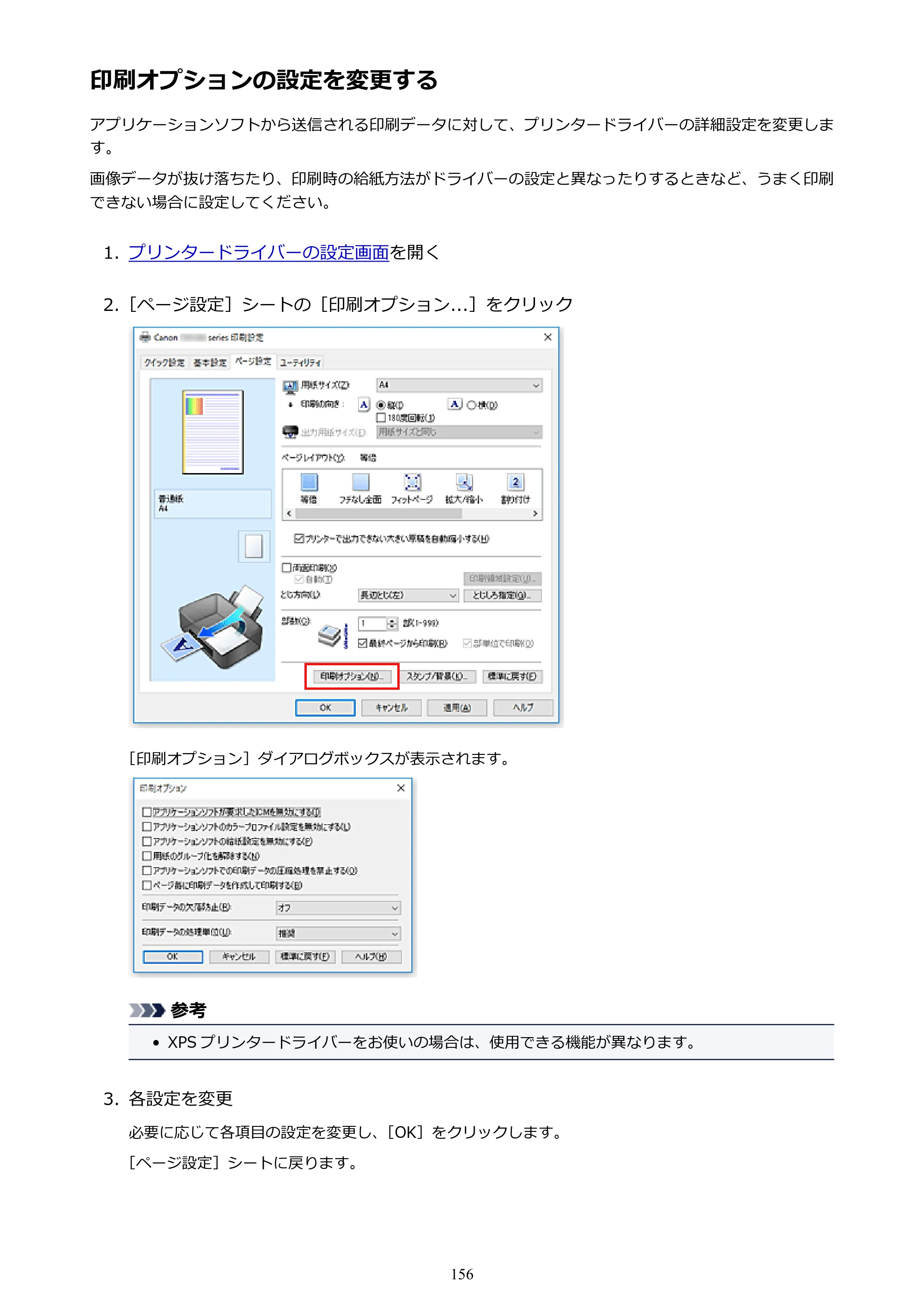Click the portrait orientation A icon

tap(364, 405)
